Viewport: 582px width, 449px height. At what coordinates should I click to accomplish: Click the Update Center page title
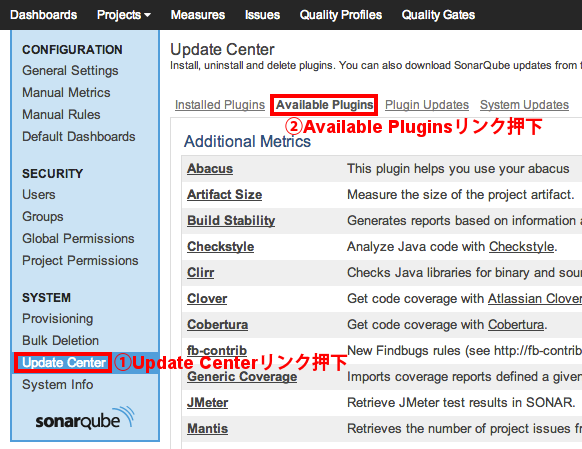coord(222,50)
